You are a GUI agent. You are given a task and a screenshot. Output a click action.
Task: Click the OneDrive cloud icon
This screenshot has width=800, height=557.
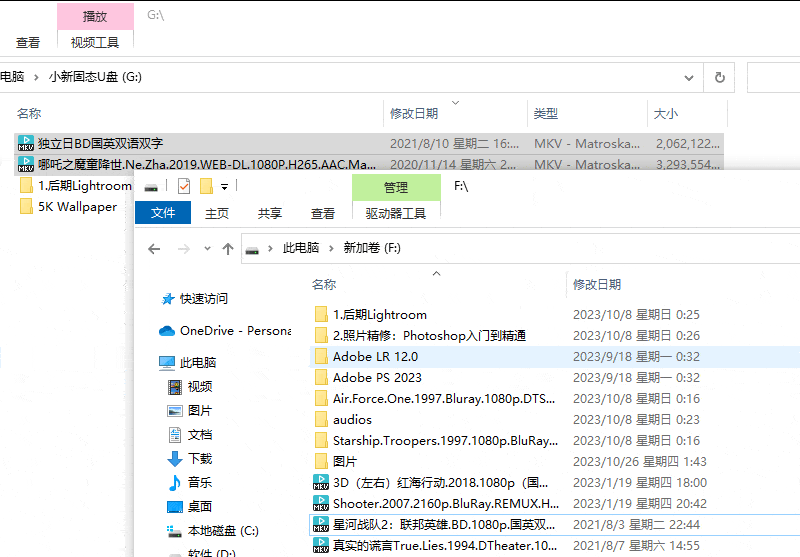[x=167, y=331]
